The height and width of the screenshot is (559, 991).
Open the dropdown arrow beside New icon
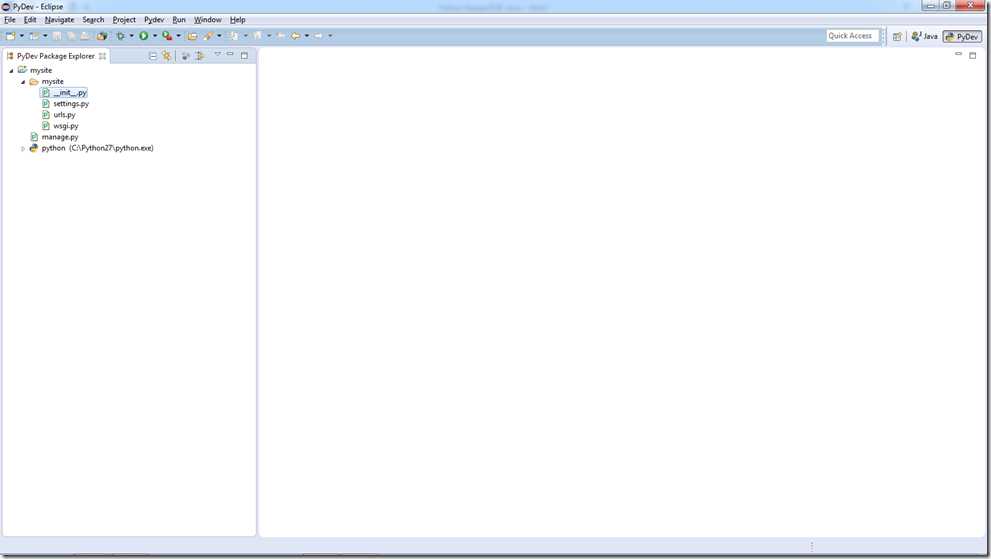pyautogui.click(x=21, y=36)
